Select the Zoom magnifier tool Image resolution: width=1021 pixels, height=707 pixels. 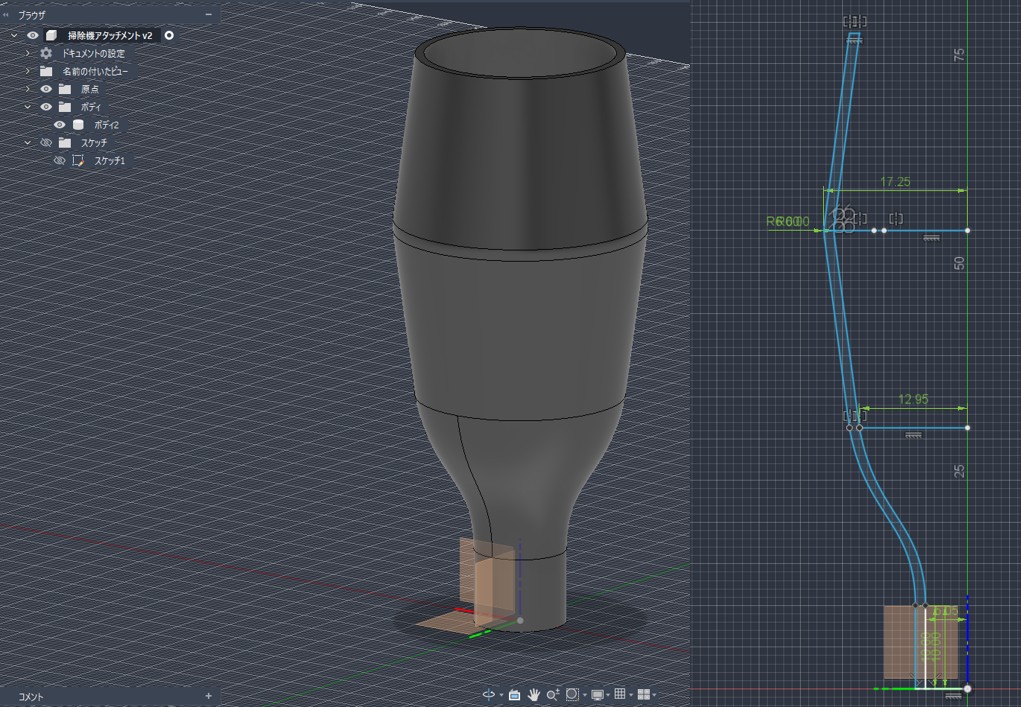click(x=553, y=695)
